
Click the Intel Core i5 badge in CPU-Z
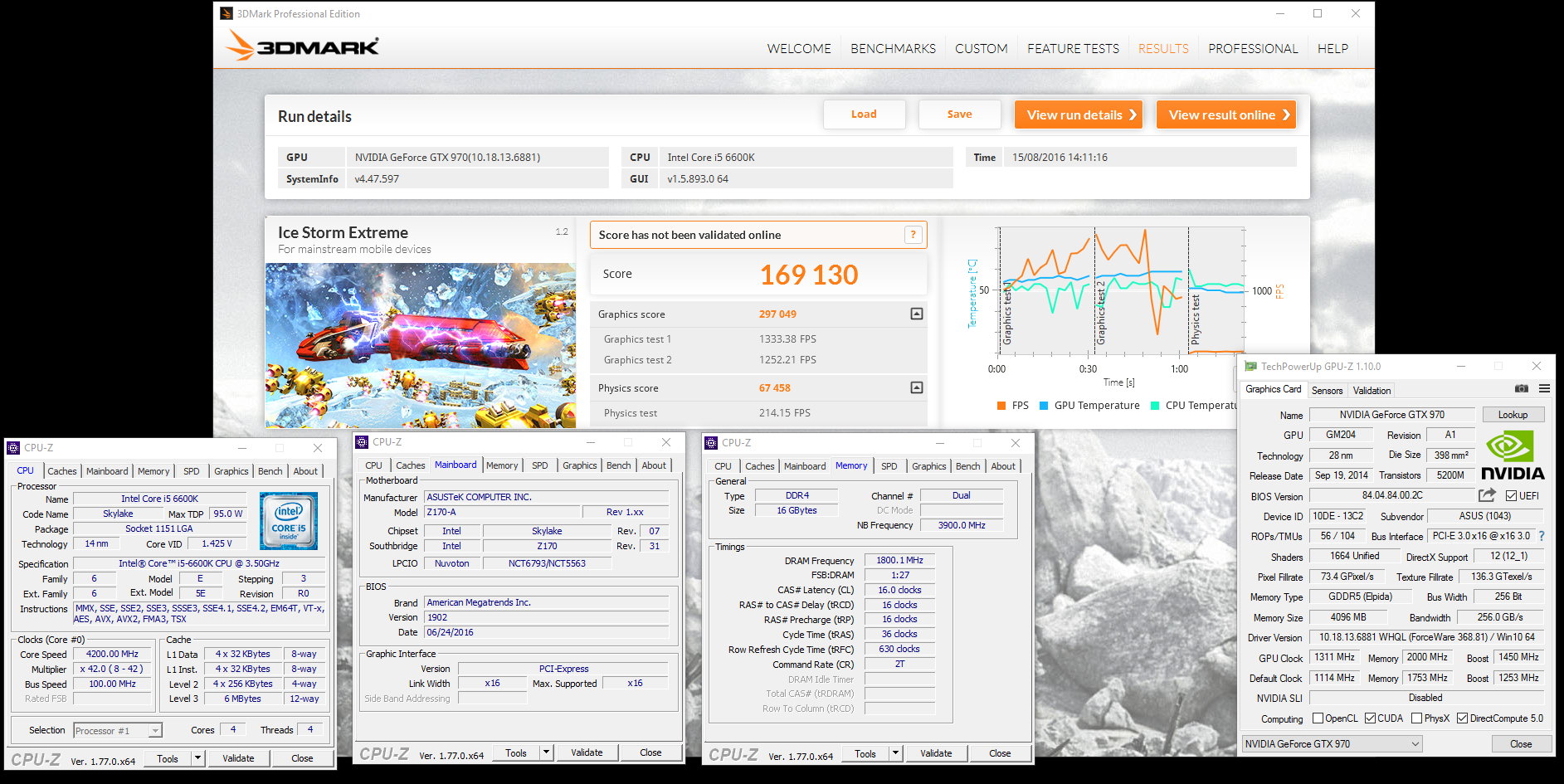tap(288, 520)
